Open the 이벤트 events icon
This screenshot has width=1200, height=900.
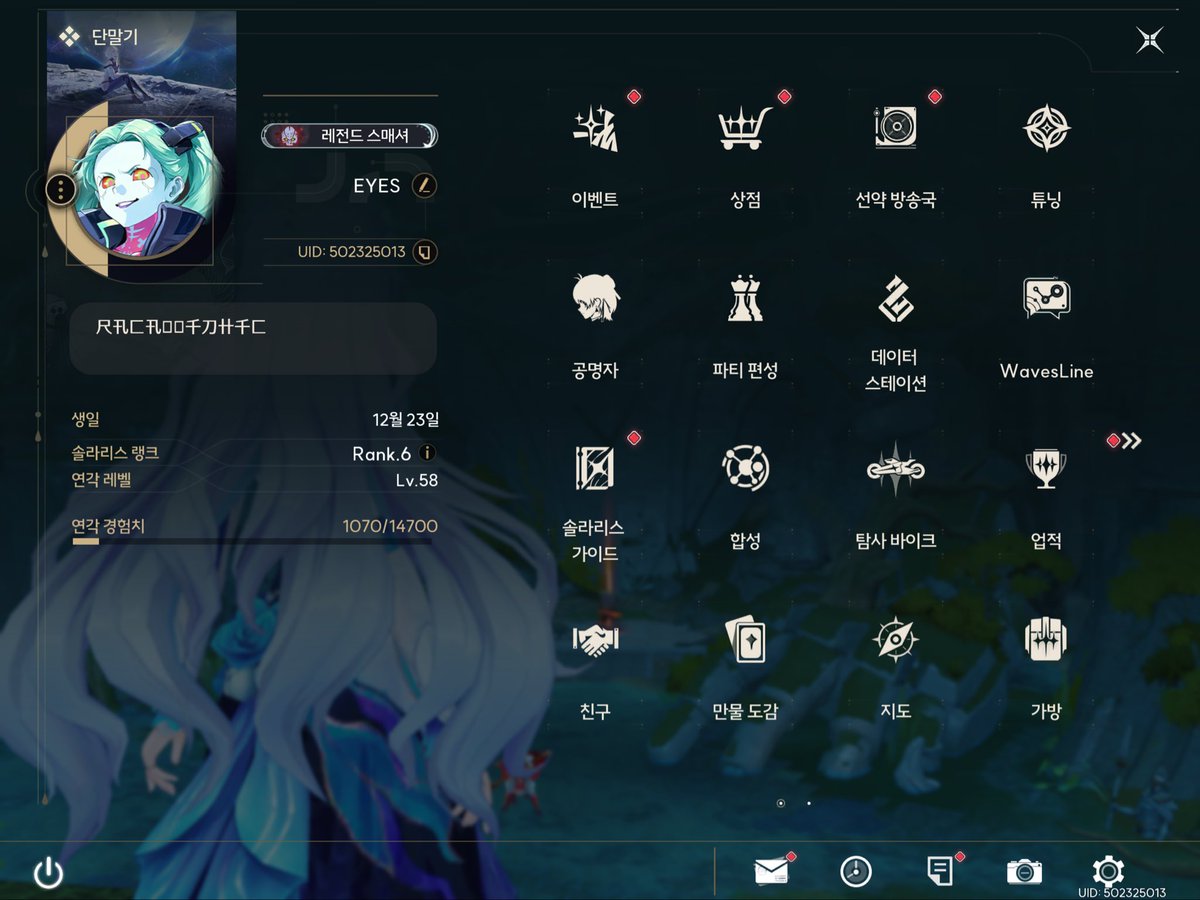[596, 128]
